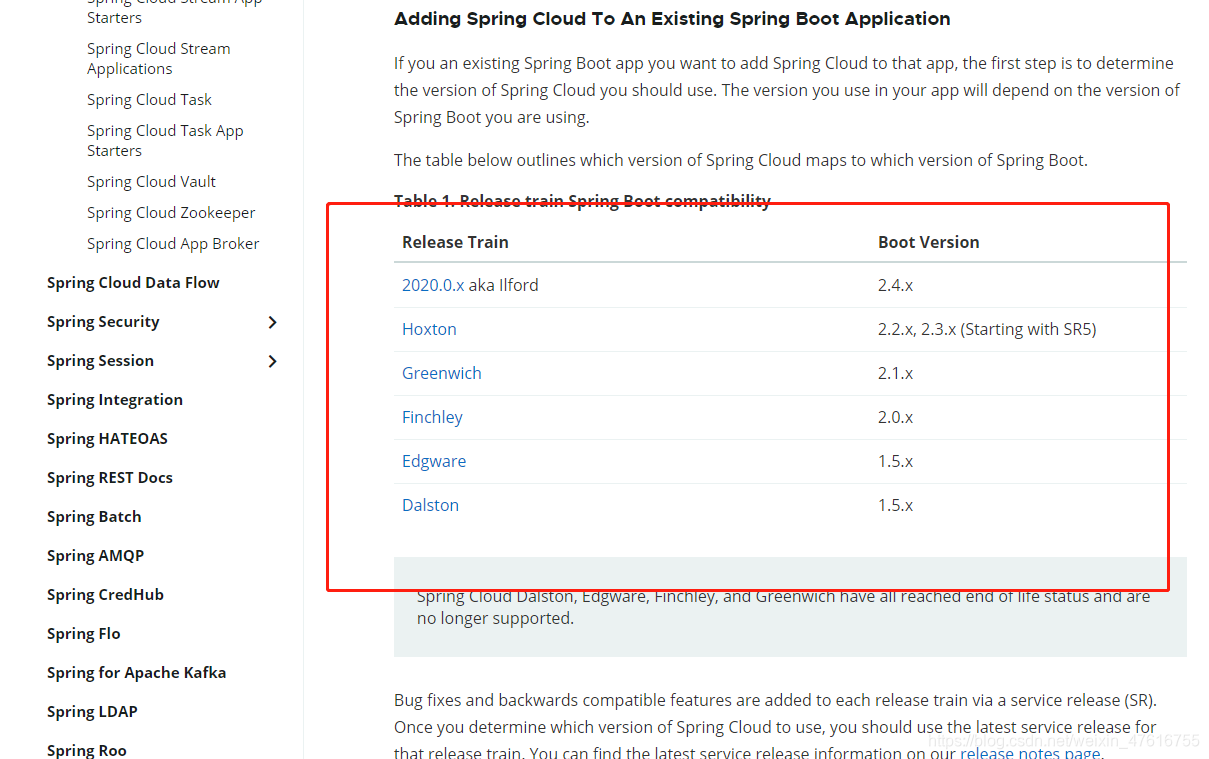Select Spring Cloud Data Flow
The height and width of the screenshot is (759, 1209).
[x=133, y=283]
